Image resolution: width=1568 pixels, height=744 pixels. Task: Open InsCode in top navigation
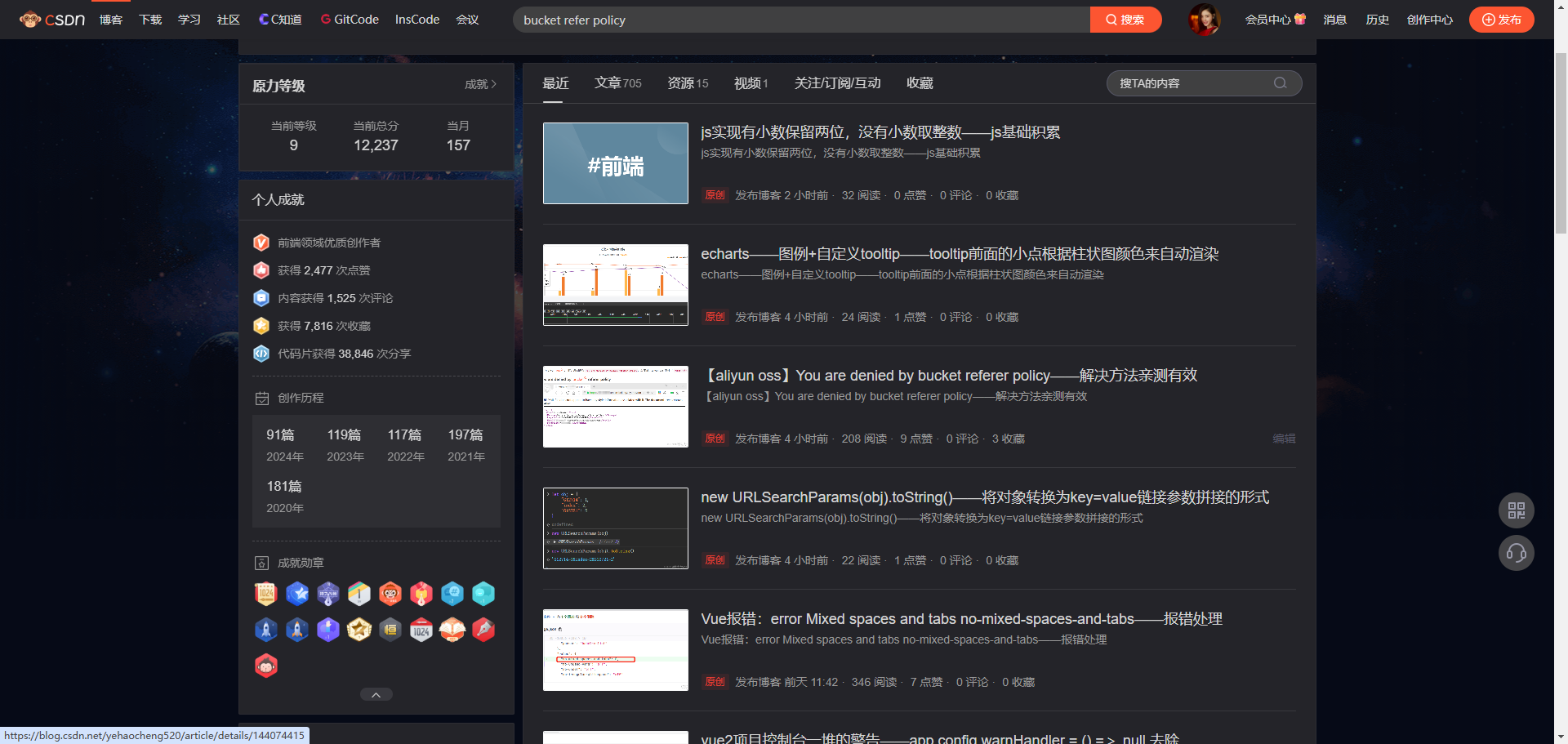(417, 20)
